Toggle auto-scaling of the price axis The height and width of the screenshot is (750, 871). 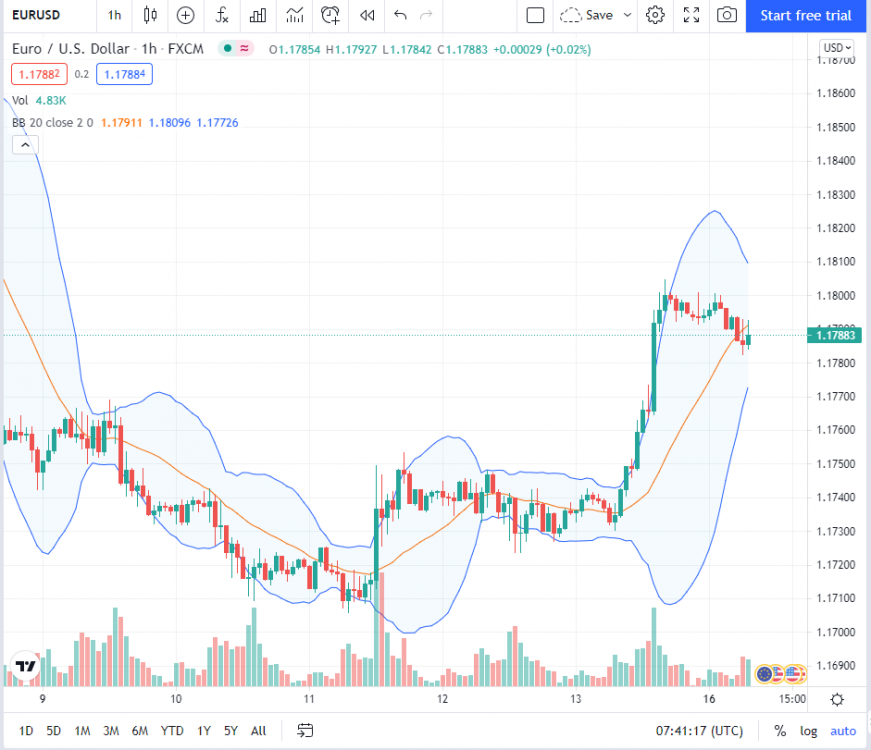click(x=842, y=731)
